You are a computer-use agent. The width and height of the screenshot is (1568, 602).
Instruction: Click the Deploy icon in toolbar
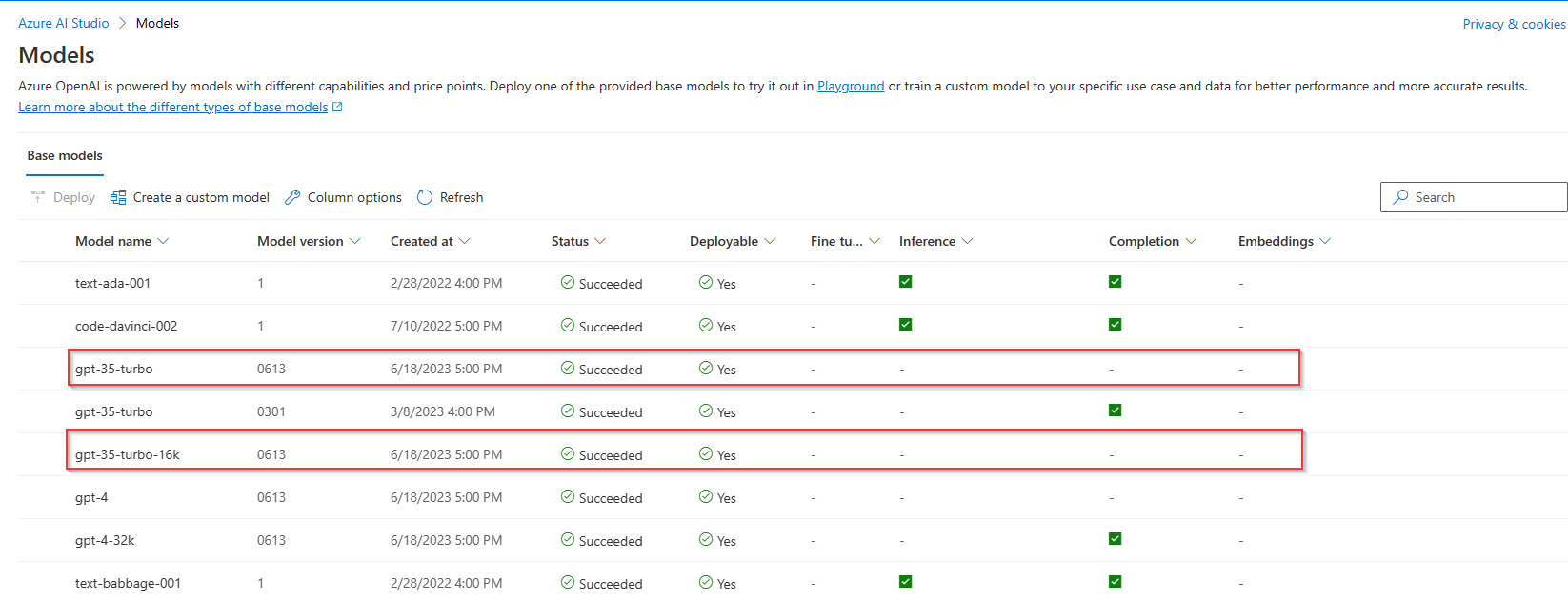click(x=38, y=196)
